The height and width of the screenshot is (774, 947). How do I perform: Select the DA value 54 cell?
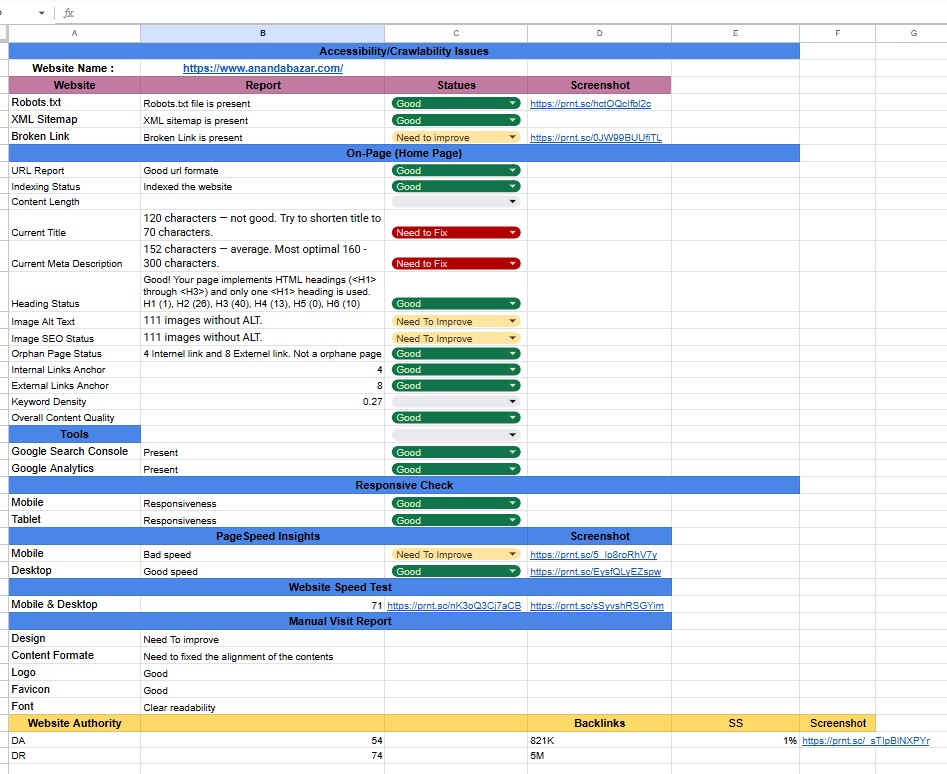(263, 740)
